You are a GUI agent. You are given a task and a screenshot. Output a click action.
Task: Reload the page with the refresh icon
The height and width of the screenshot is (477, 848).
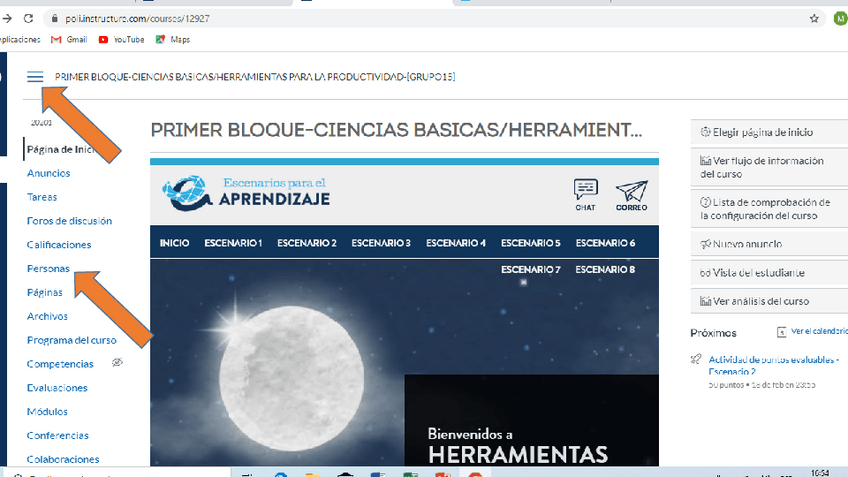(x=28, y=19)
